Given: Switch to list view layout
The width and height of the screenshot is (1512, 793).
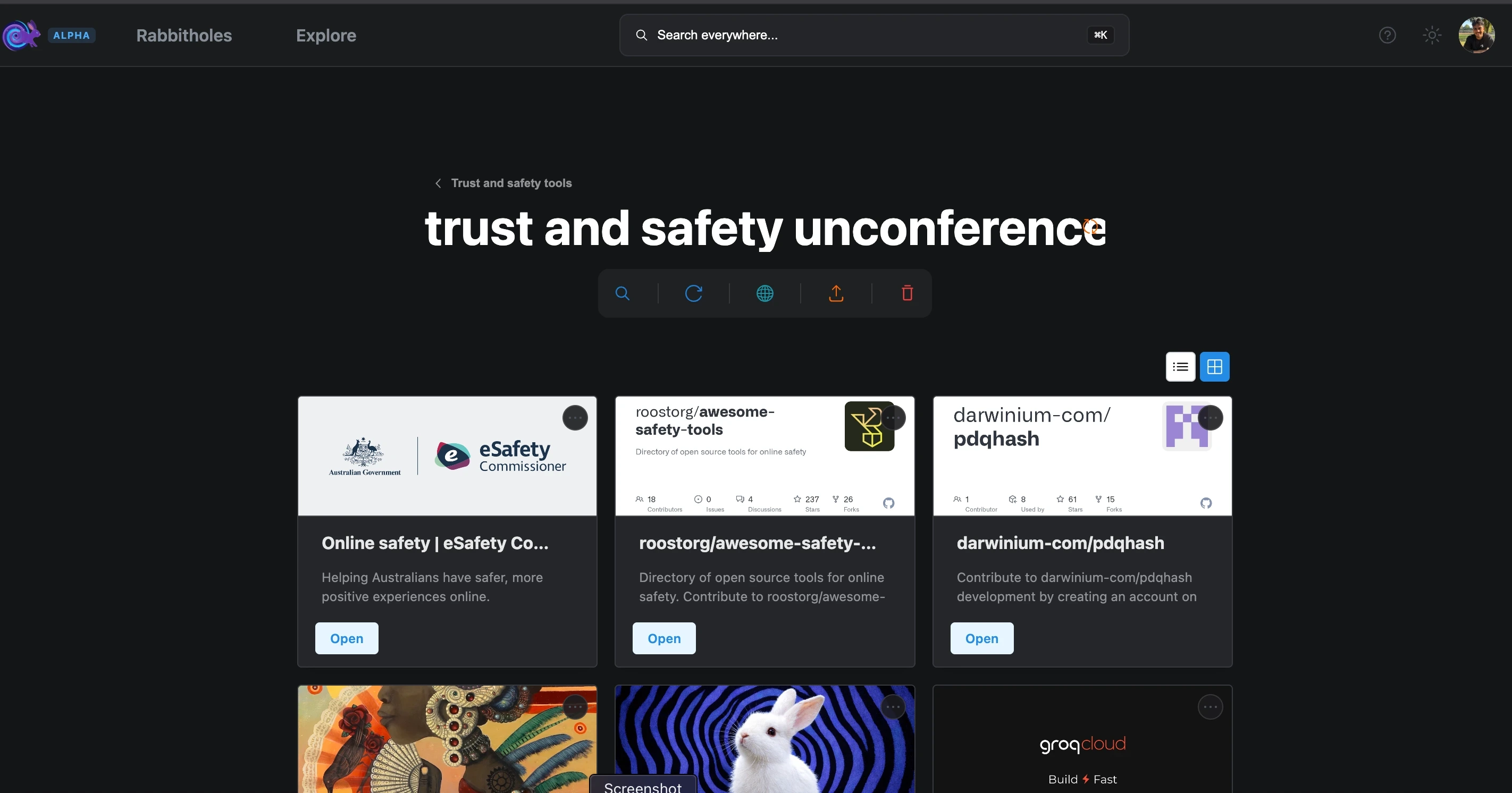Looking at the screenshot, I should [1180, 367].
